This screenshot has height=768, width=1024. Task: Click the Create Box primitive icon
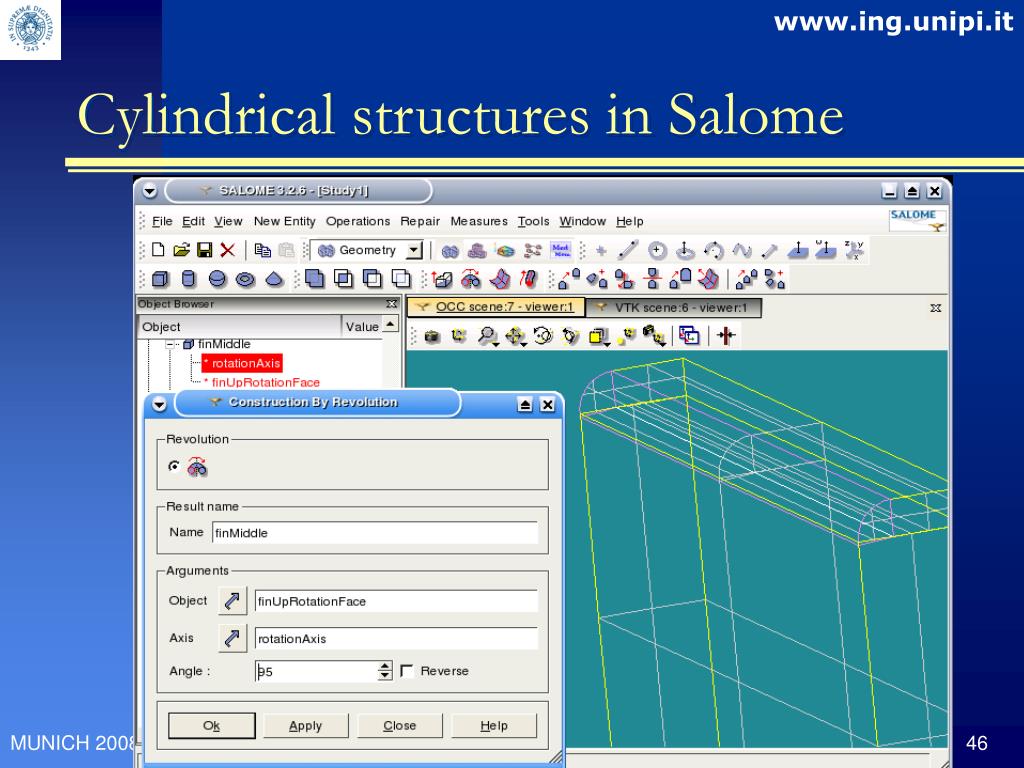pyautogui.click(x=160, y=280)
